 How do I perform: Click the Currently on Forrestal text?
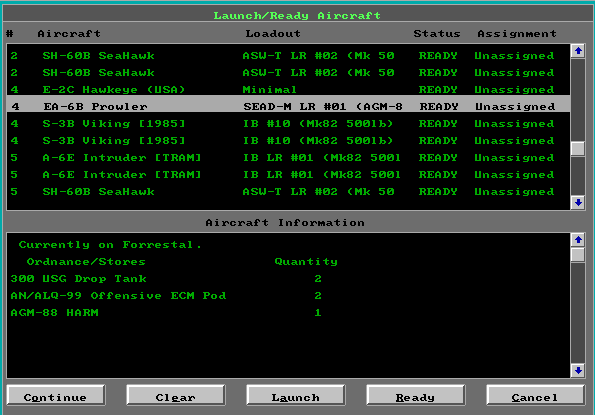[110, 245]
